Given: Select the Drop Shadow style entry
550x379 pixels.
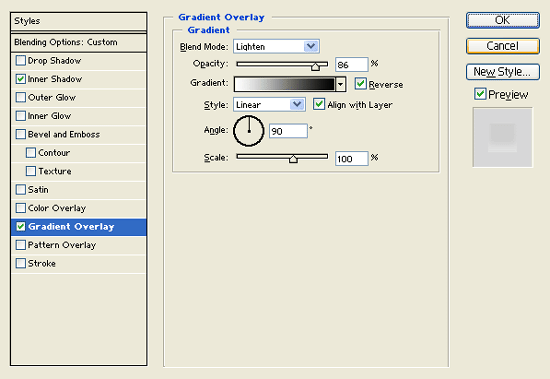Looking at the screenshot, I should 54,61.
